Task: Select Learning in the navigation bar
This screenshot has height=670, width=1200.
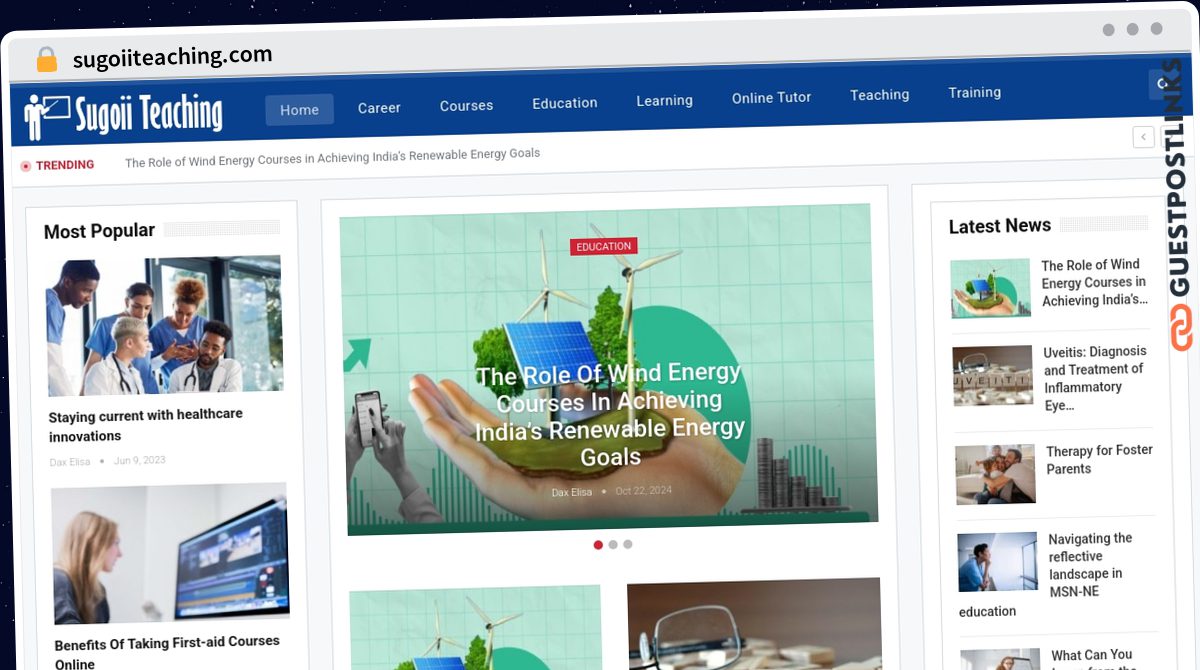Action: (664, 100)
